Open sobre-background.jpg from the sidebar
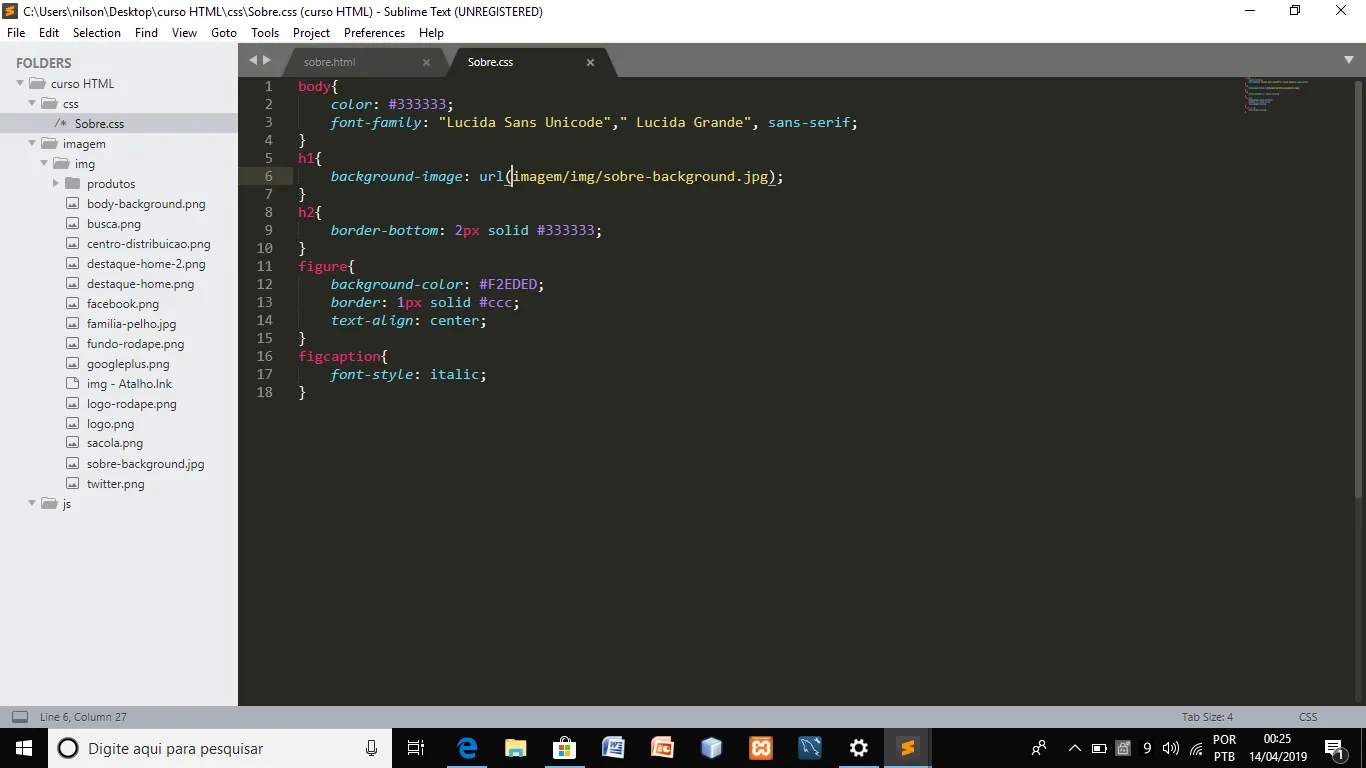 [x=145, y=464]
